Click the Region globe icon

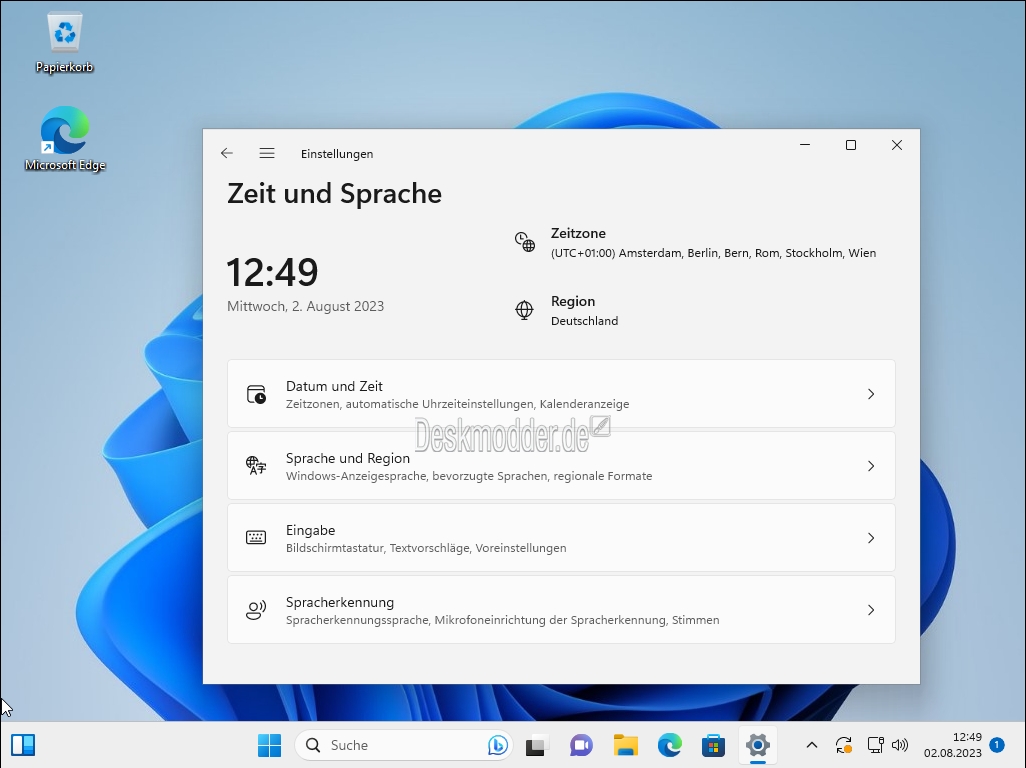click(525, 310)
